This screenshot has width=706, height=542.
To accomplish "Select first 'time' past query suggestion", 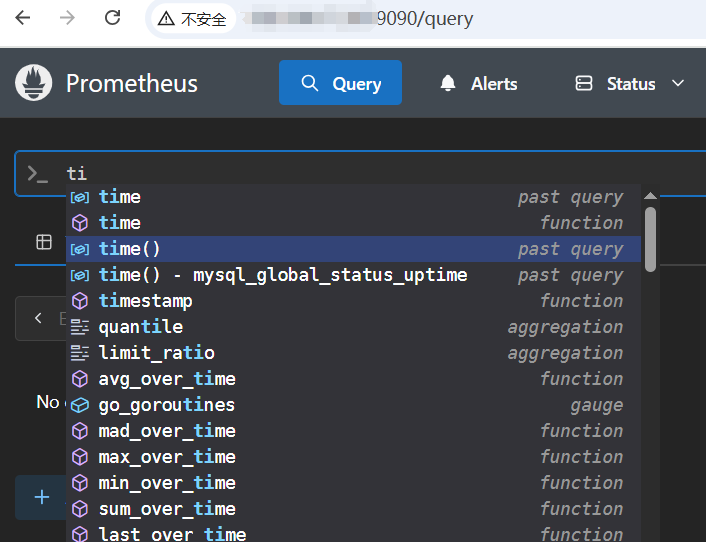I will [353, 197].
